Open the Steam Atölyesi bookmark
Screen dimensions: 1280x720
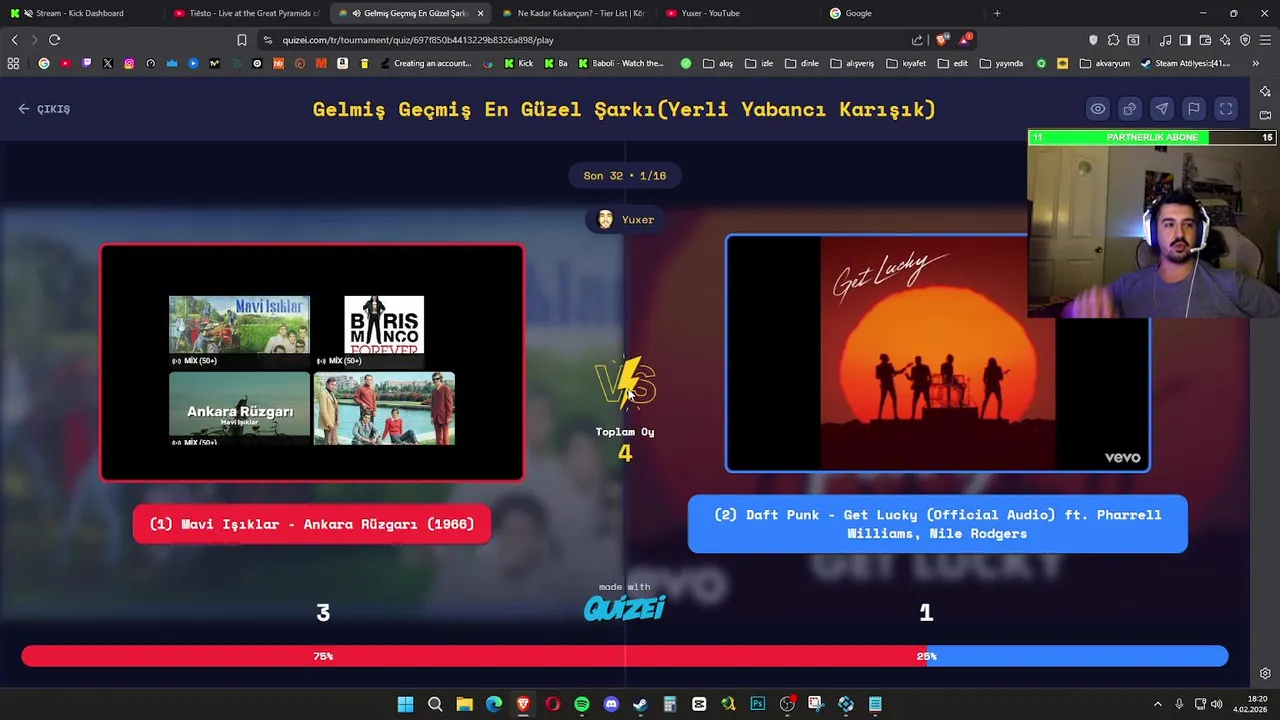tap(1185, 63)
